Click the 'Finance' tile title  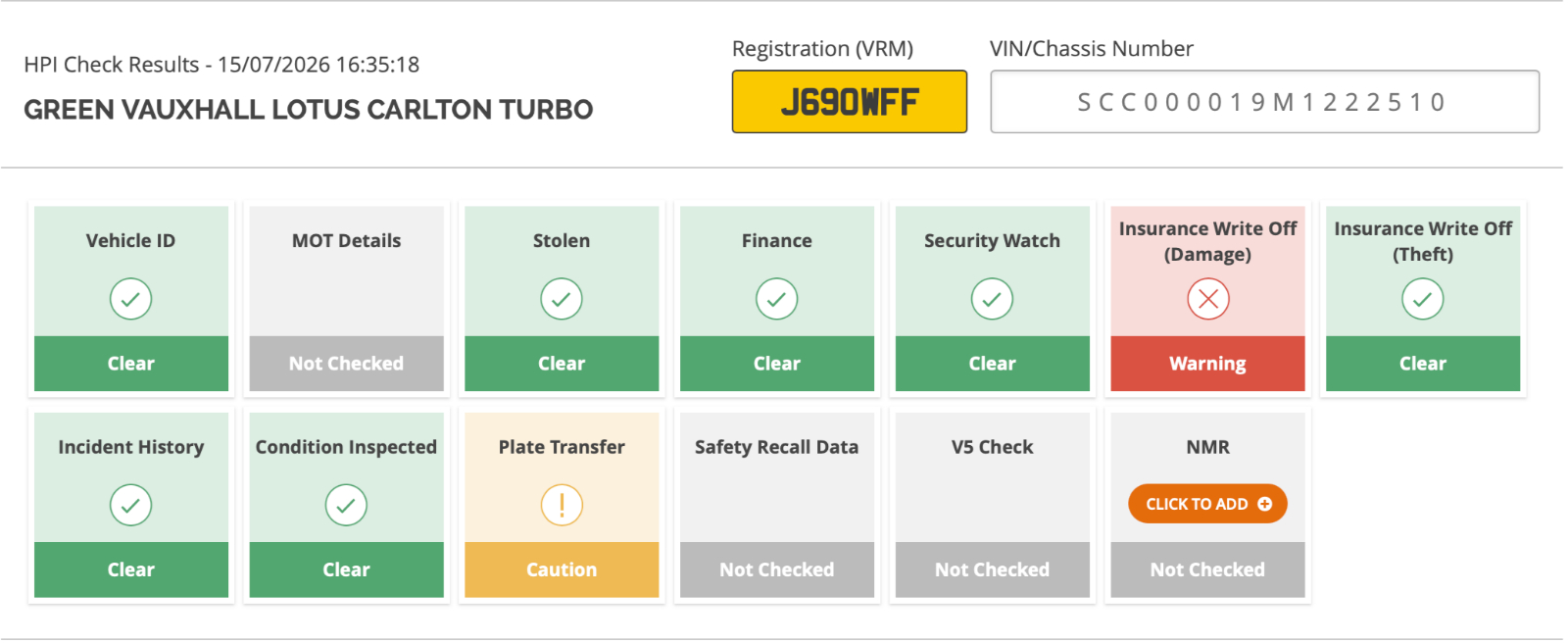coord(777,240)
